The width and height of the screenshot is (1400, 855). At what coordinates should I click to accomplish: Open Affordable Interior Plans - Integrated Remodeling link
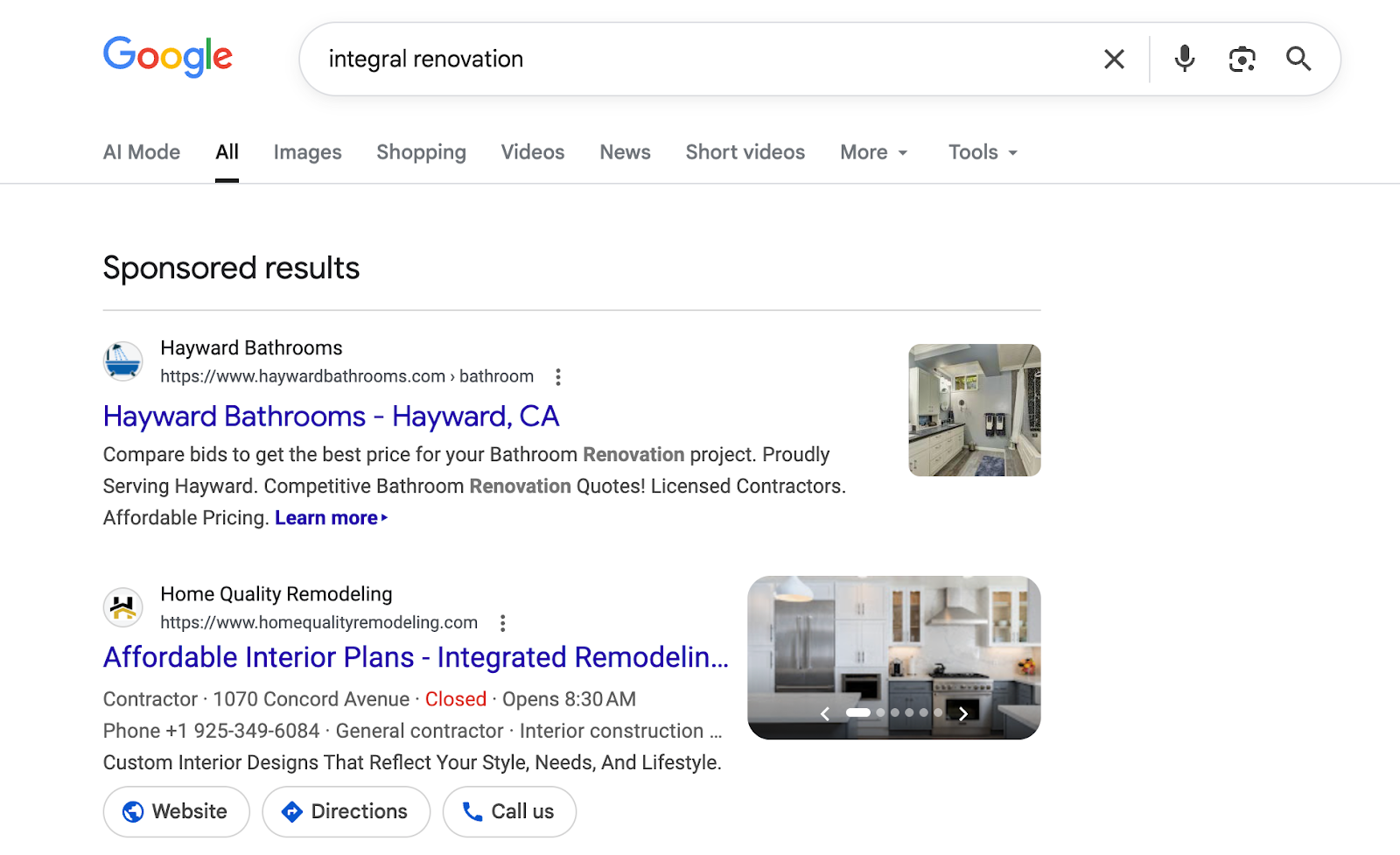tap(416, 657)
